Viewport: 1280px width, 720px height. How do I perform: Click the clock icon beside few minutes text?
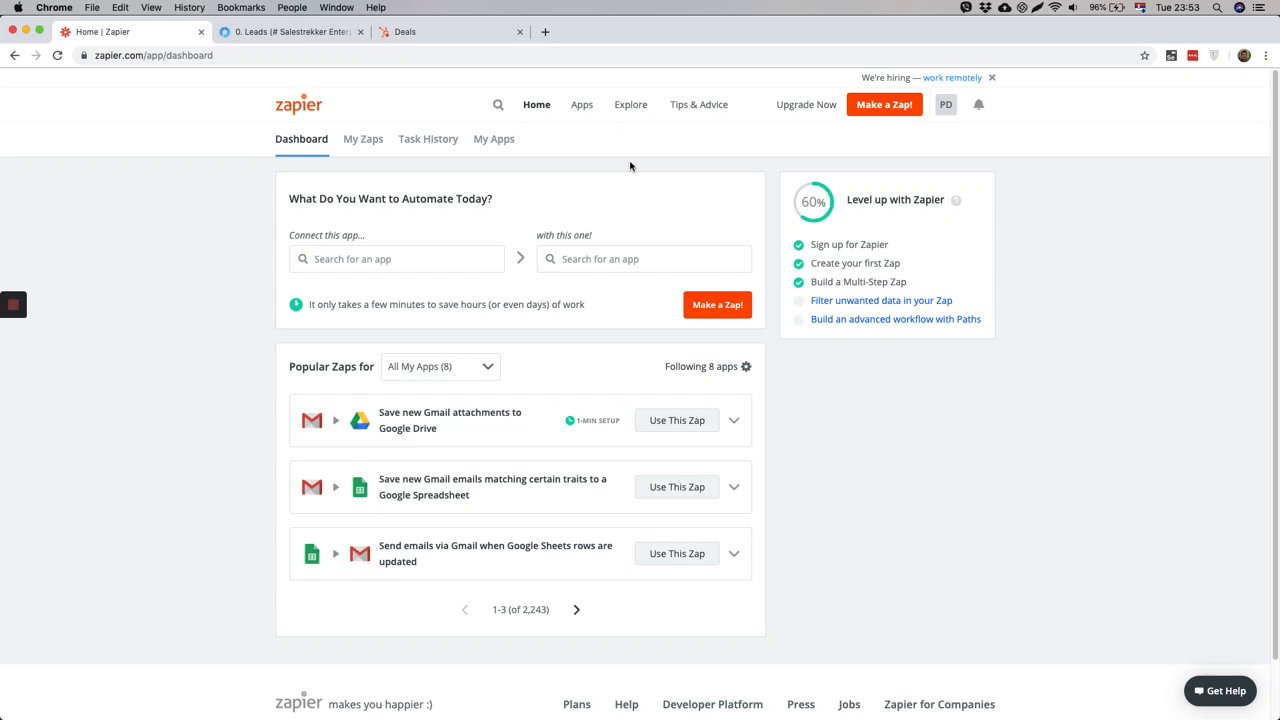[296, 304]
